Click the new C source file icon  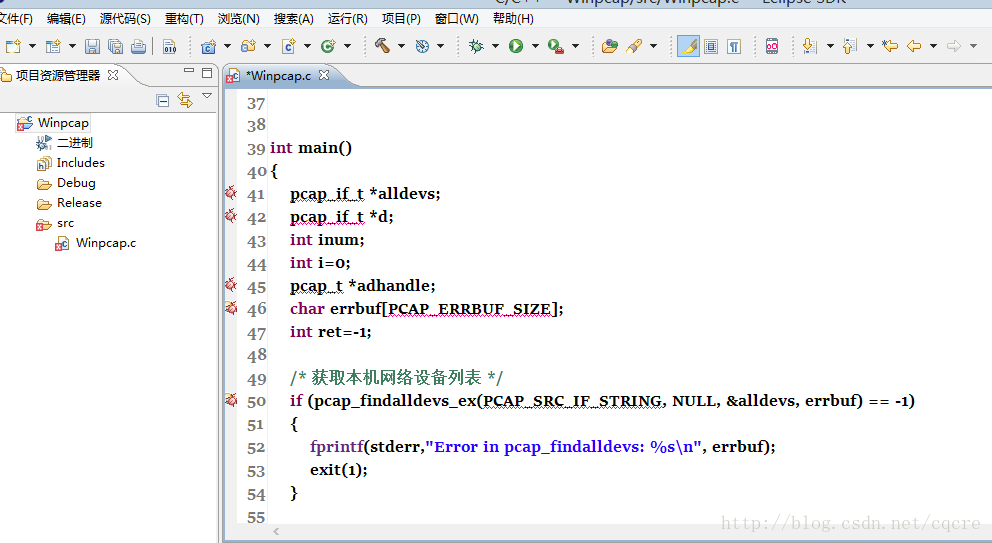[288, 46]
